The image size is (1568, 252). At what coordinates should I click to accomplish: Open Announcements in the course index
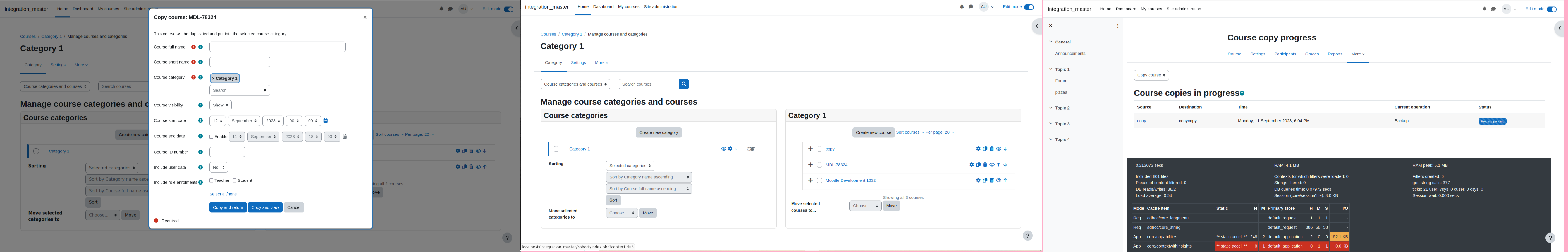coord(1070,54)
